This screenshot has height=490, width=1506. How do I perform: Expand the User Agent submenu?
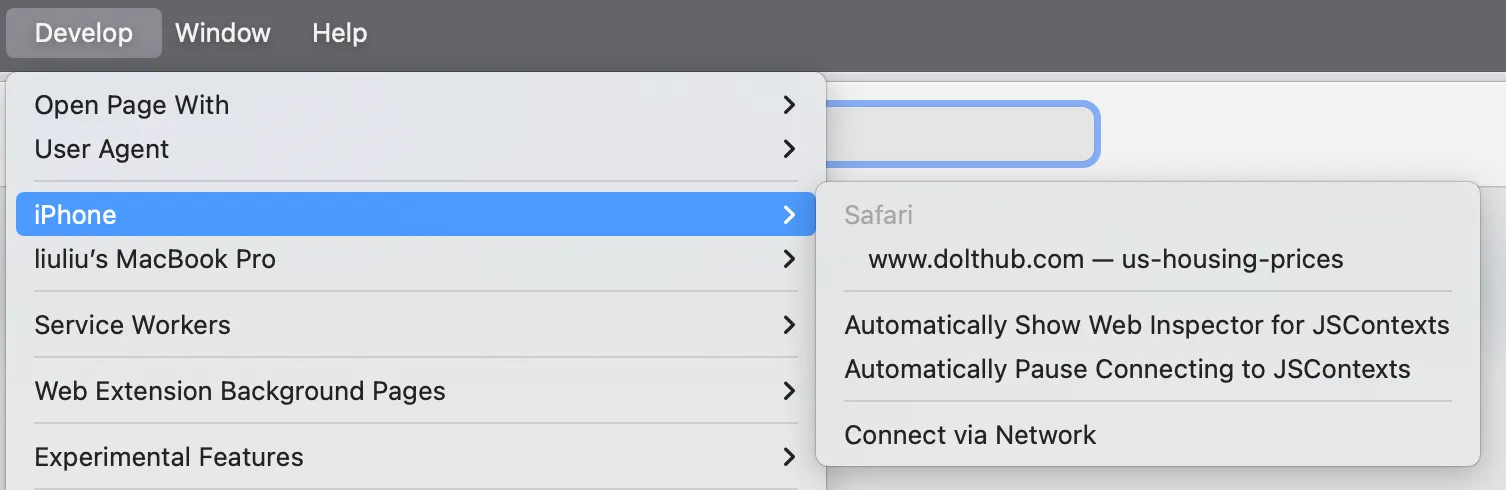(102, 149)
